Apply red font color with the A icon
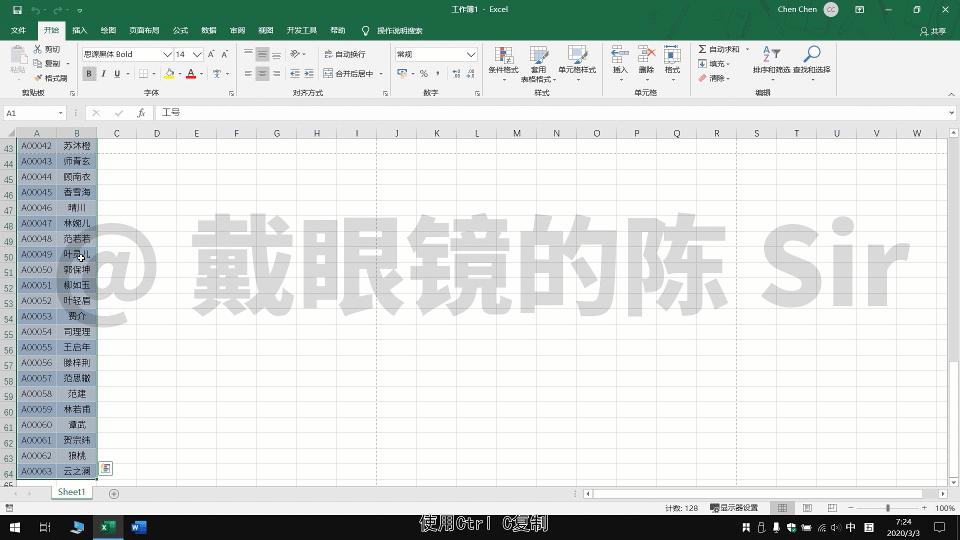The width and height of the screenshot is (960, 540). (x=191, y=73)
